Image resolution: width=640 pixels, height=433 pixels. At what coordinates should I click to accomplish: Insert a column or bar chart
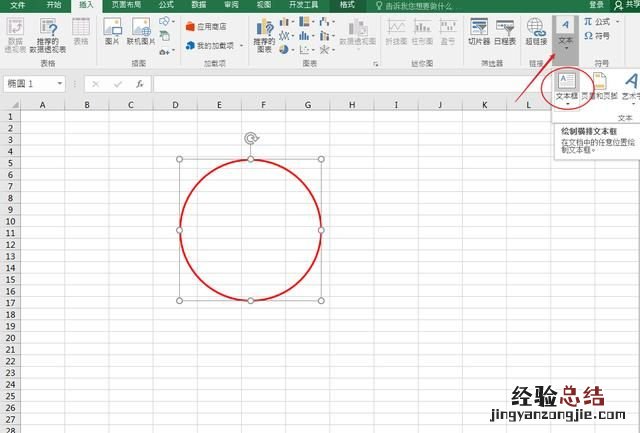click(x=284, y=22)
